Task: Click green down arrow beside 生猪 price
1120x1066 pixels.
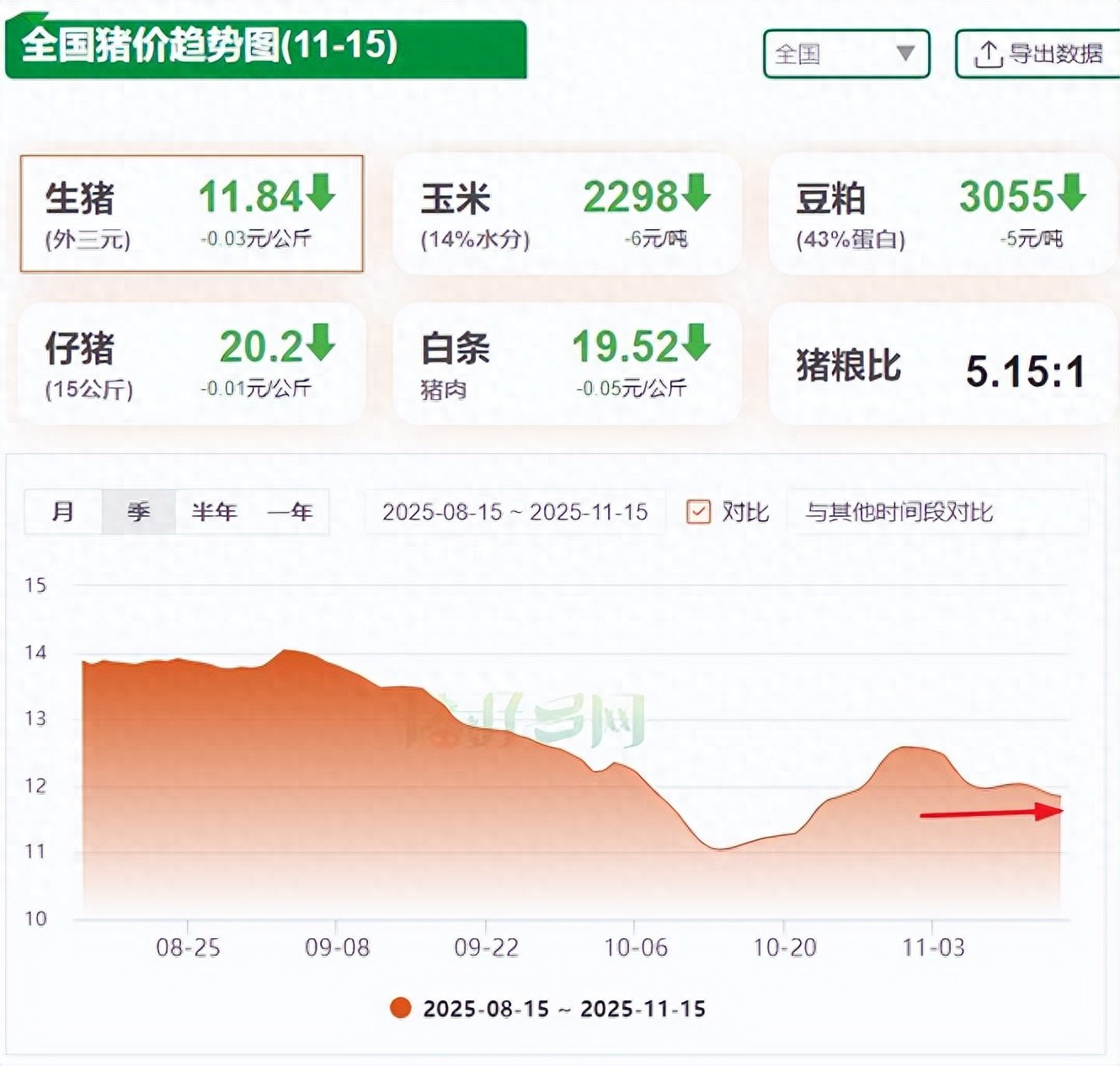Action: 321,192
